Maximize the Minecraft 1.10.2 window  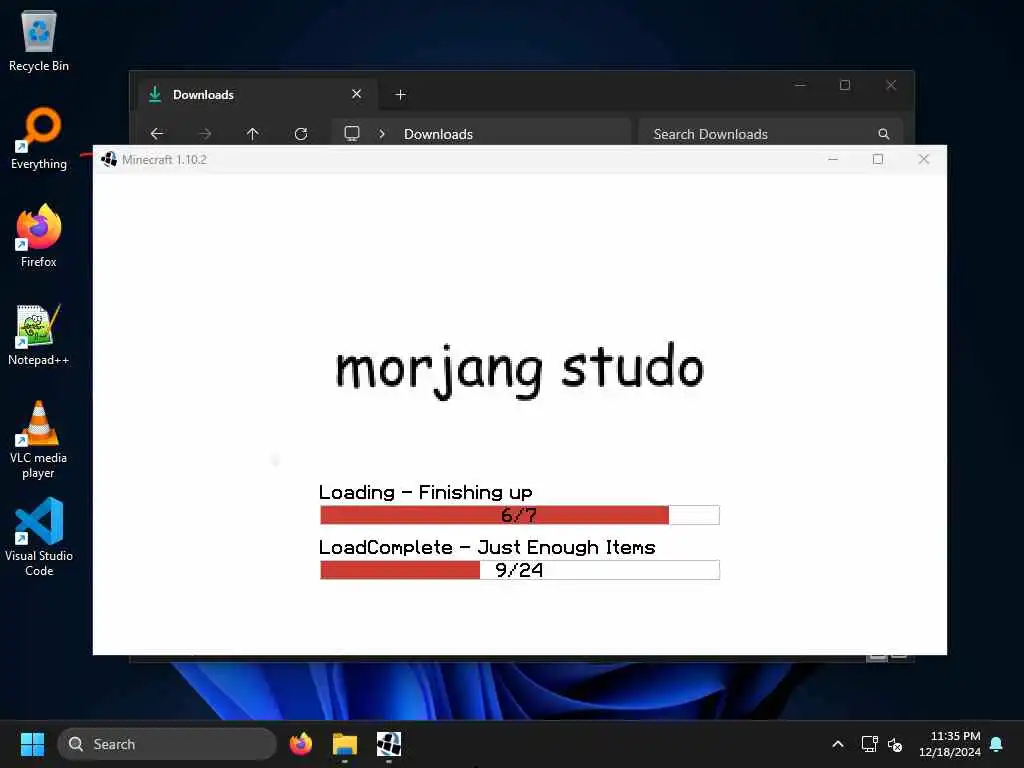click(x=878, y=159)
